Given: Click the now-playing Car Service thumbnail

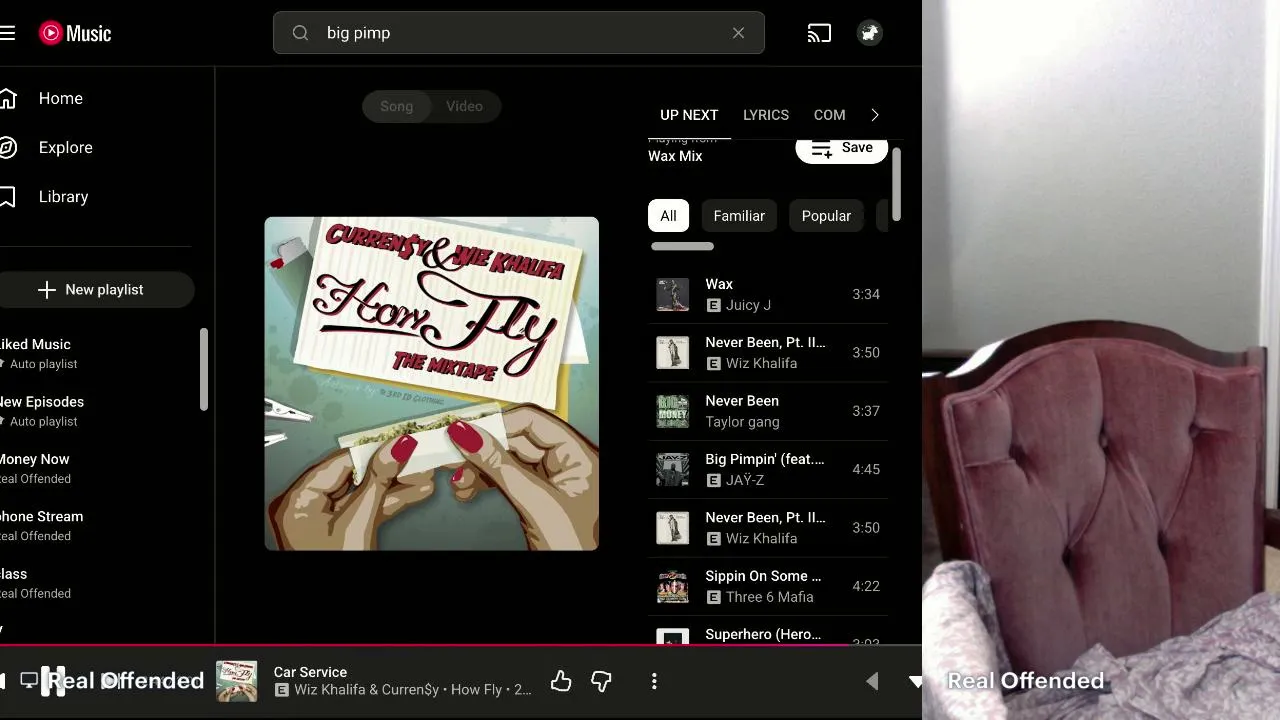Looking at the screenshot, I should 237,681.
